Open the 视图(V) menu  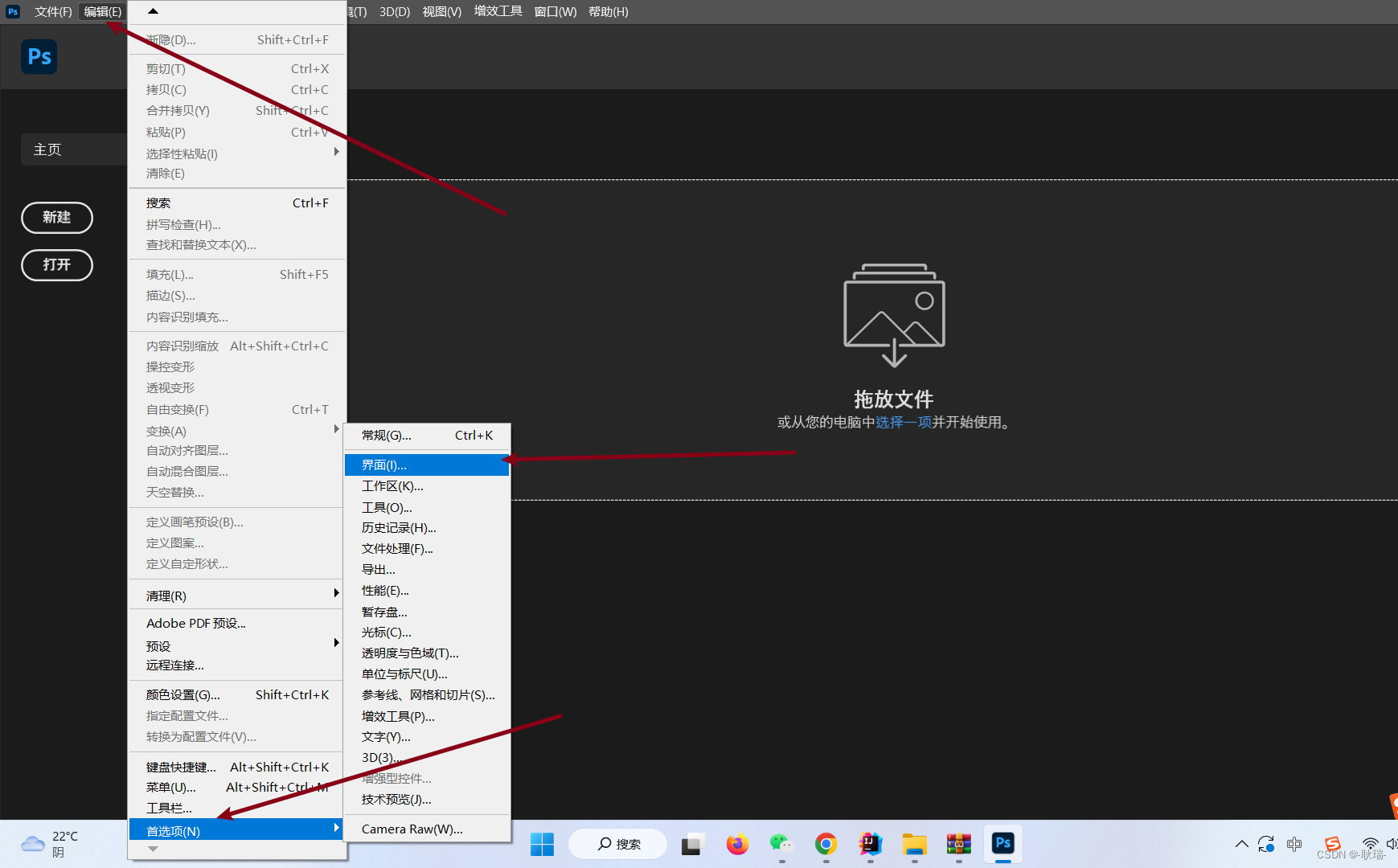tap(442, 11)
